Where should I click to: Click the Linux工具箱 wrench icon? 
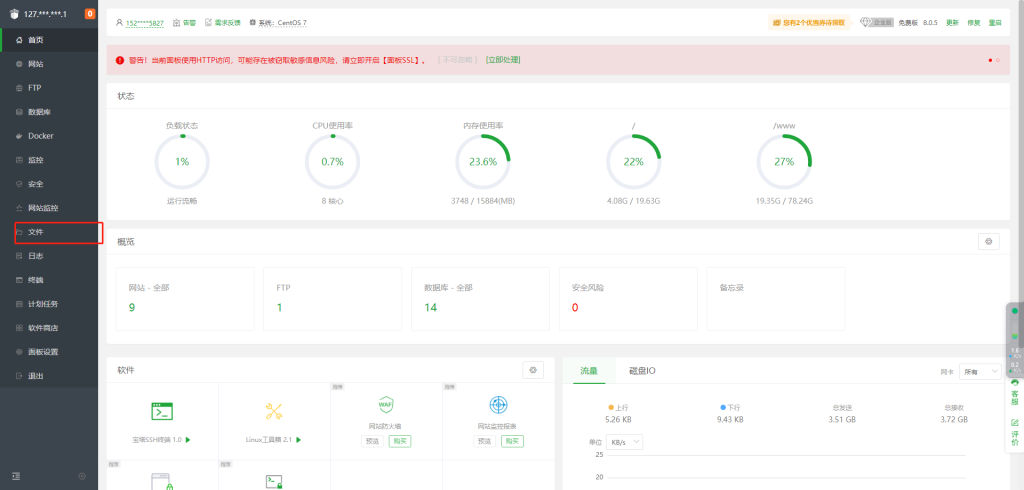[x=274, y=412]
